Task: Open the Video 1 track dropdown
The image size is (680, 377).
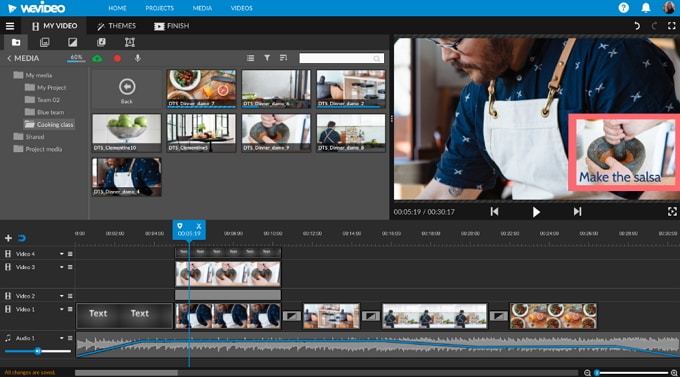Action: (62, 309)
